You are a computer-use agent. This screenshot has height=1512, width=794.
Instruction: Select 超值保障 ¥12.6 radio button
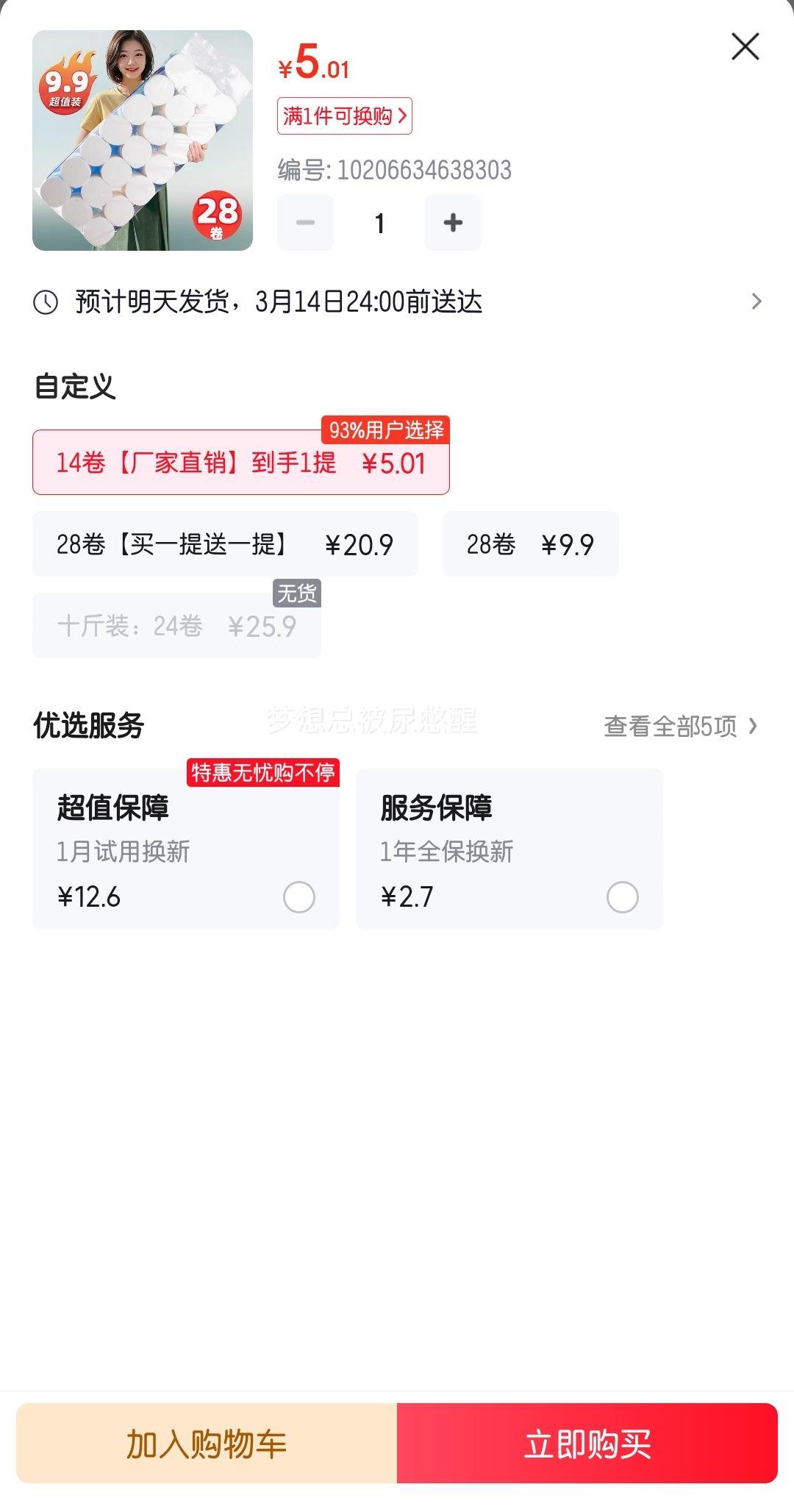[298, 897]
